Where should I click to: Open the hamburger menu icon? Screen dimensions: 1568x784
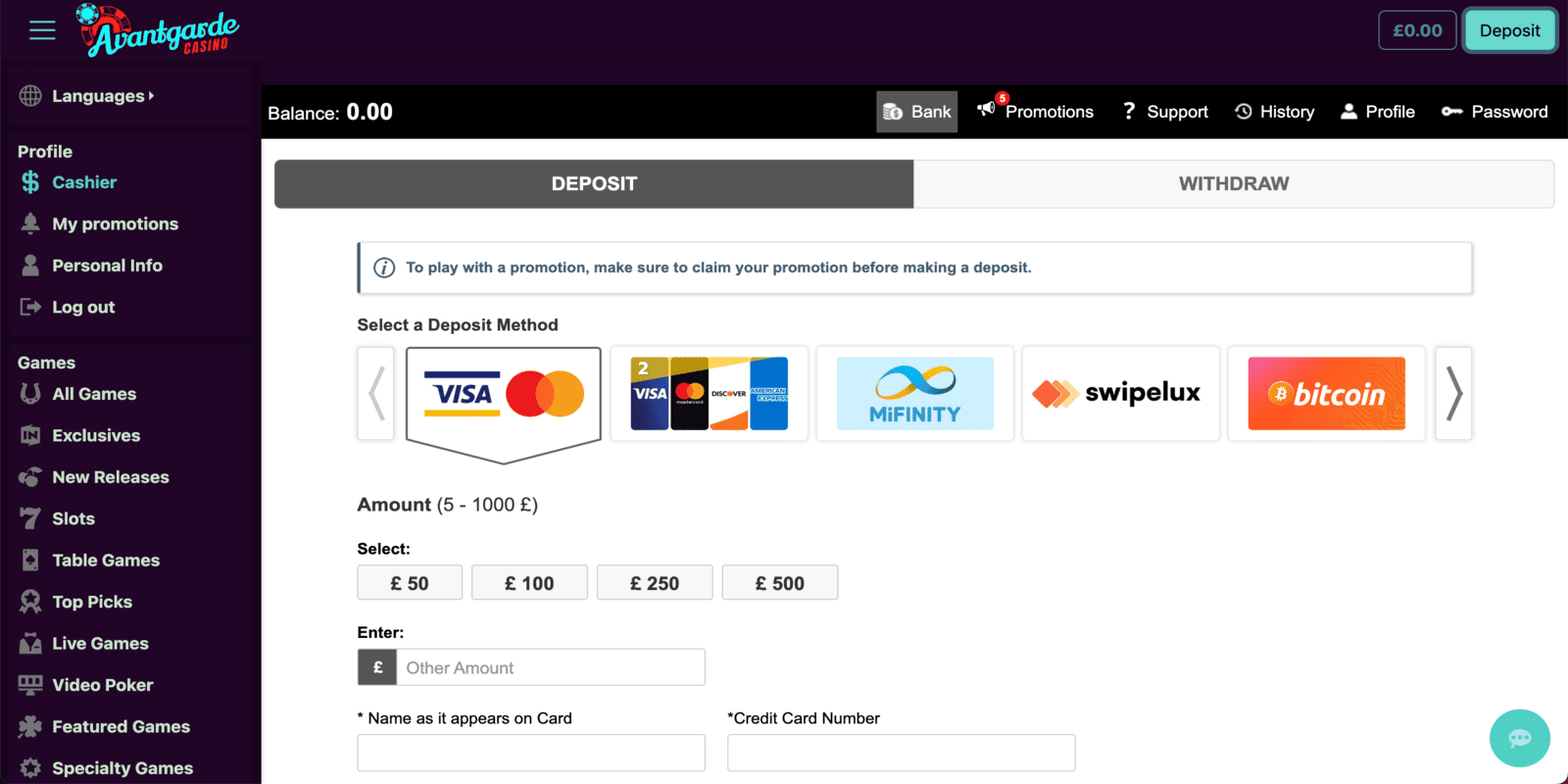point(42,30)
